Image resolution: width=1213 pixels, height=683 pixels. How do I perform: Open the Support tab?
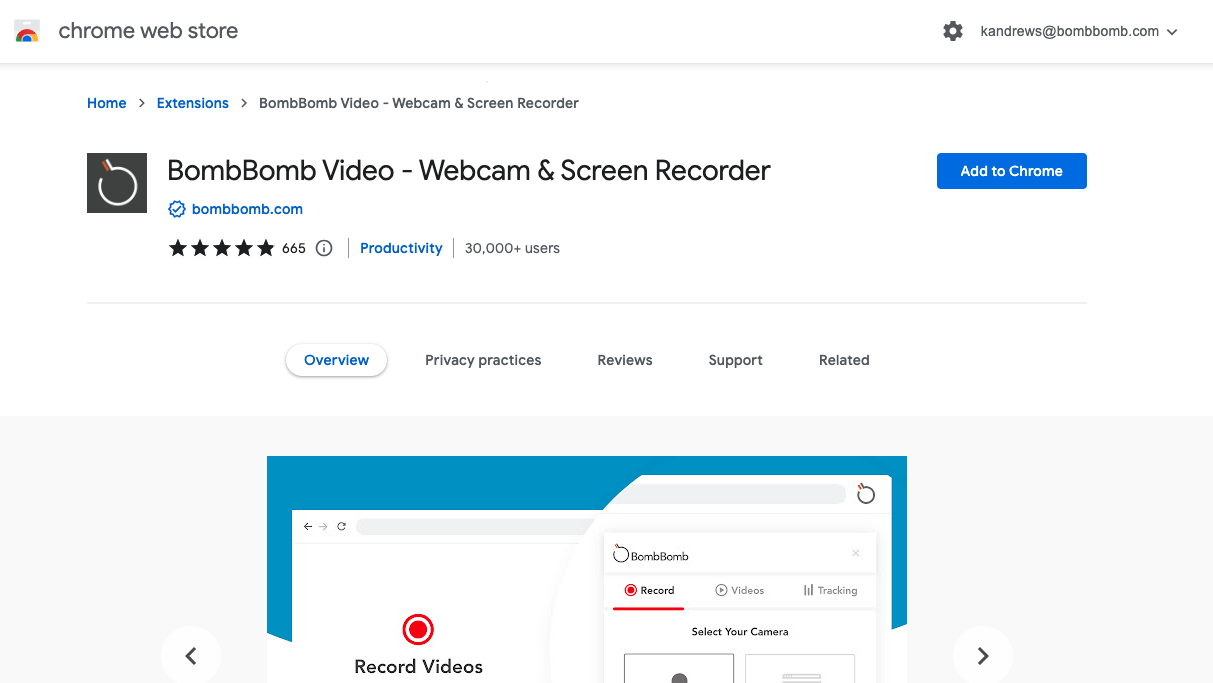point(736,360)
